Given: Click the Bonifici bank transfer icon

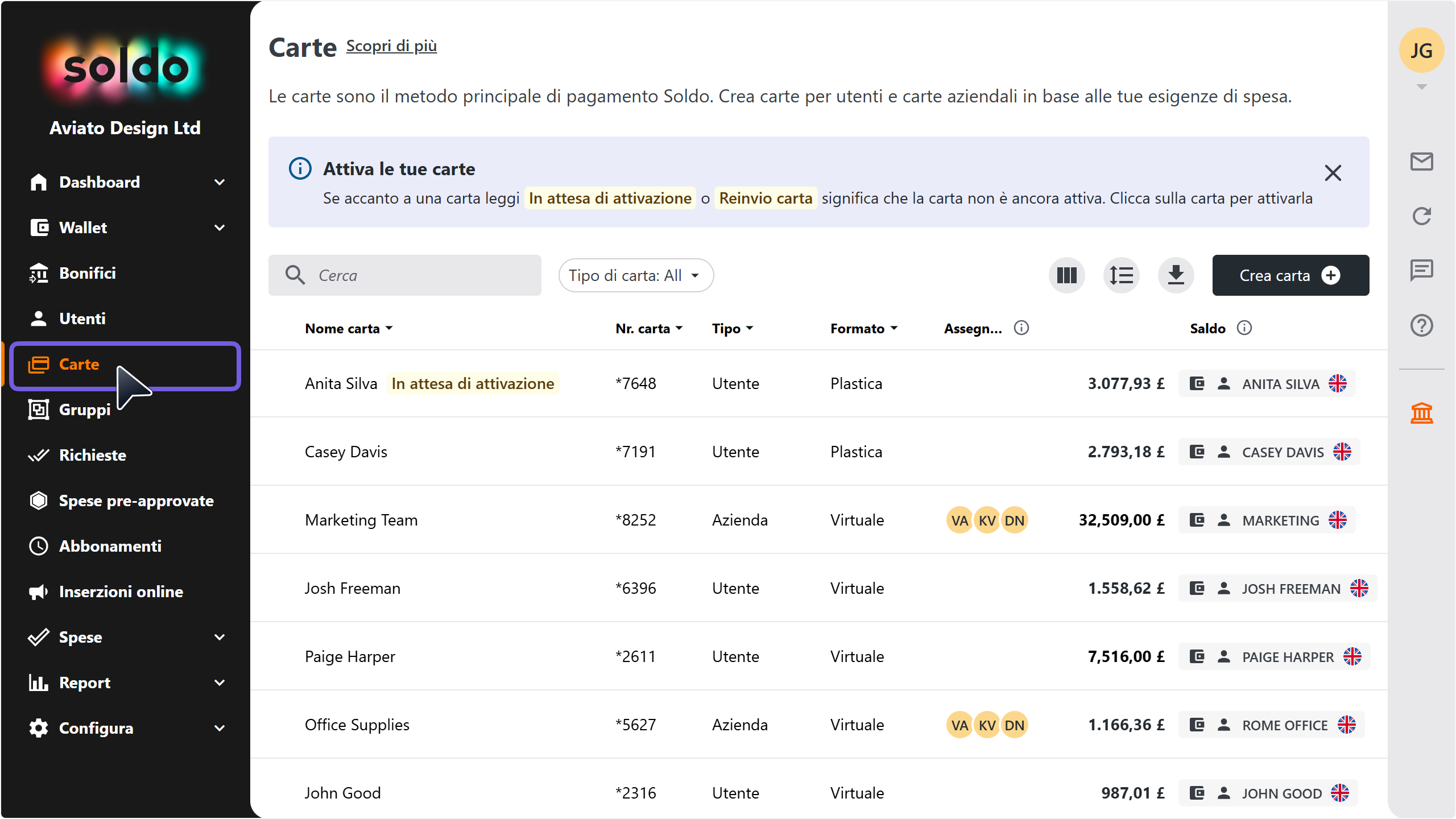Looking at the screenshot, I should (39, 273).
